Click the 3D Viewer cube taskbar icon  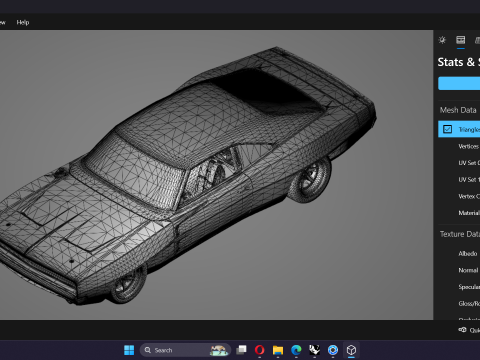click(351, 350)
